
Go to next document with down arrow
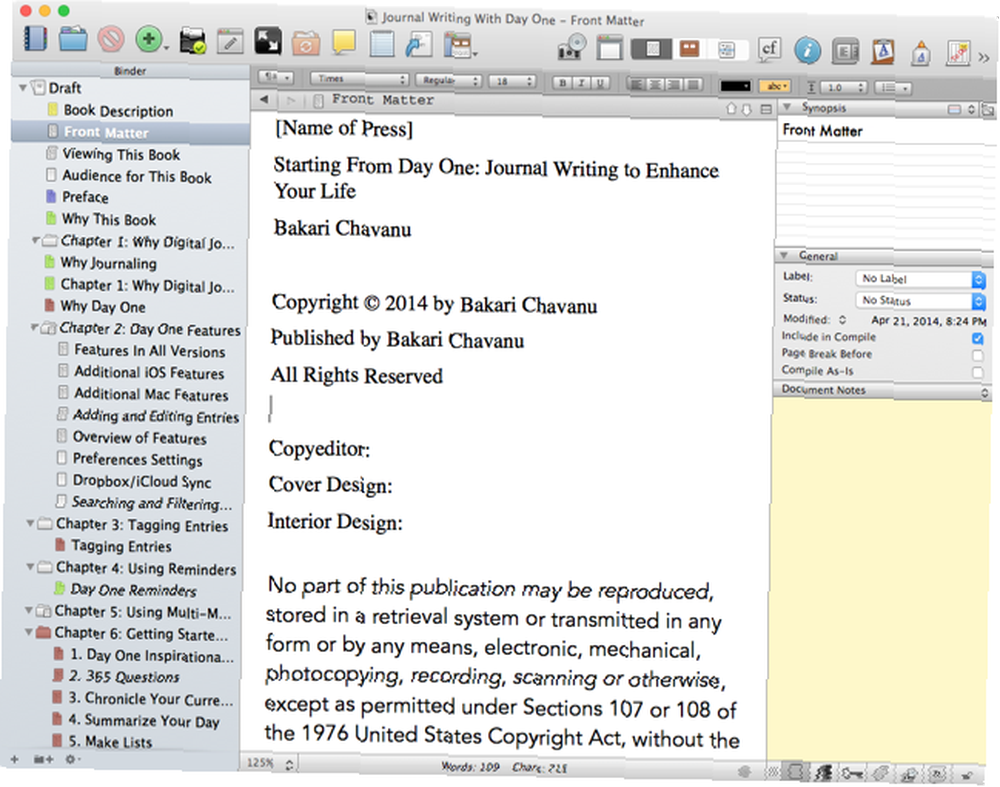point(747,110)
